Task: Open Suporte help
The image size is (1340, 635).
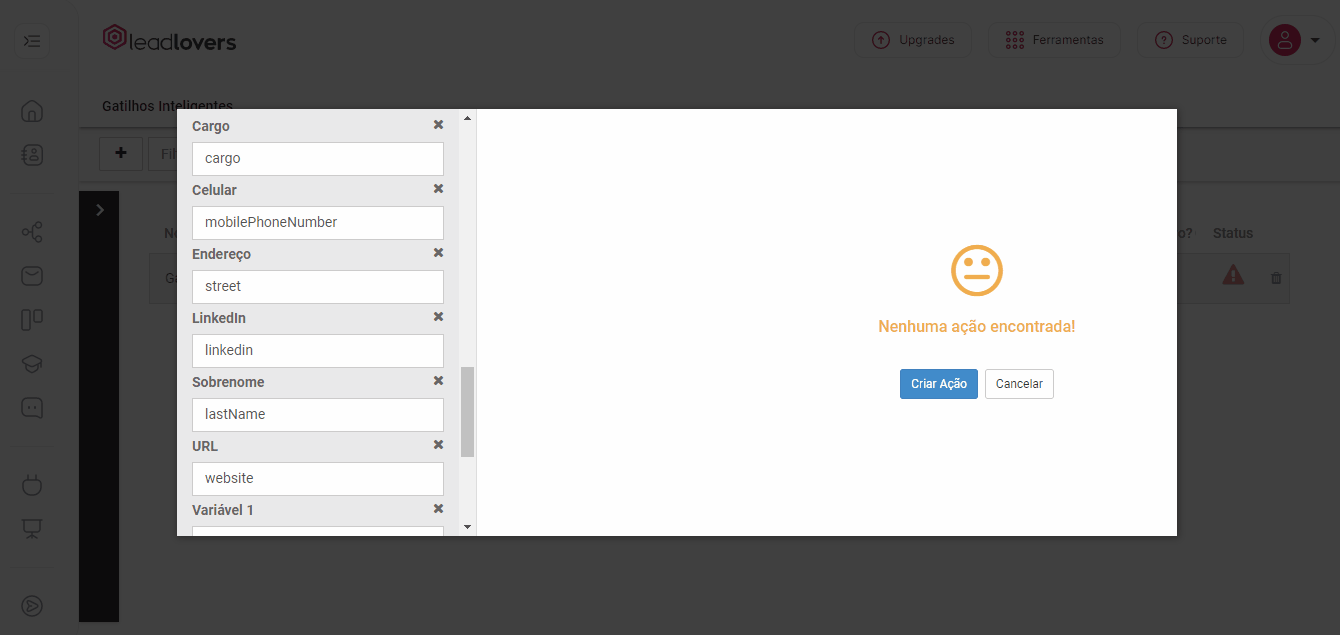Action: tap(1190, 40)
